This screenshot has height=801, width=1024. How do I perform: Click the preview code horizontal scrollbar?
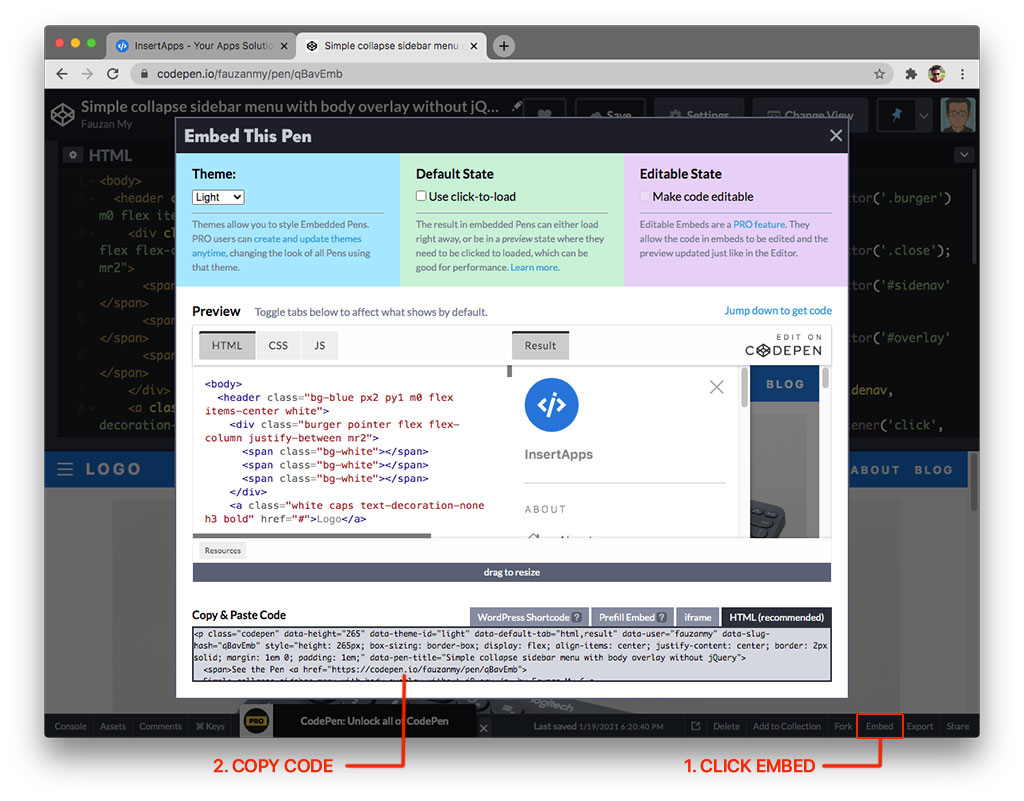[x=312, y=535]
